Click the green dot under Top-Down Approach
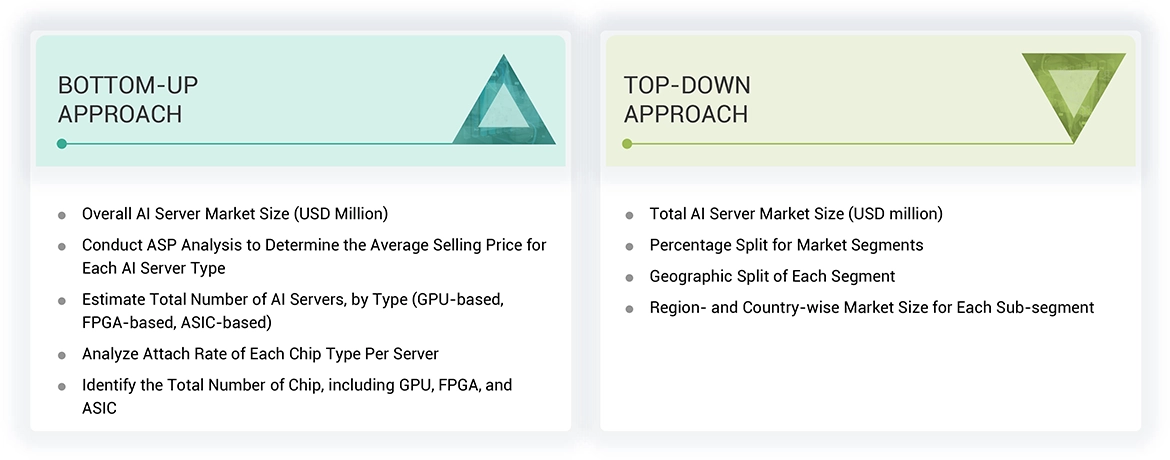This screenshot has height=460, width=1170. point(627,144)
